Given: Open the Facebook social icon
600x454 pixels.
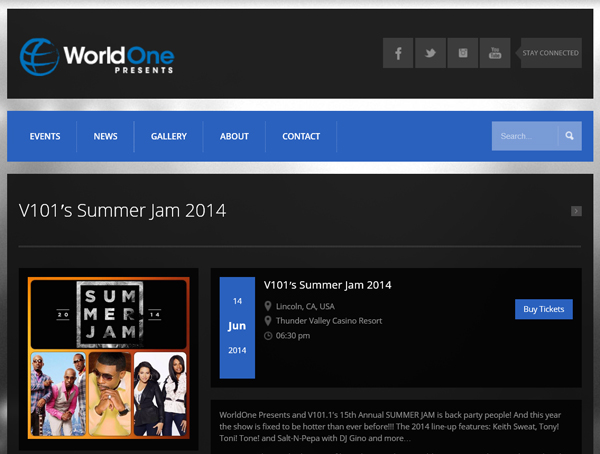Looking at the screenshot, I should [397, 53].
